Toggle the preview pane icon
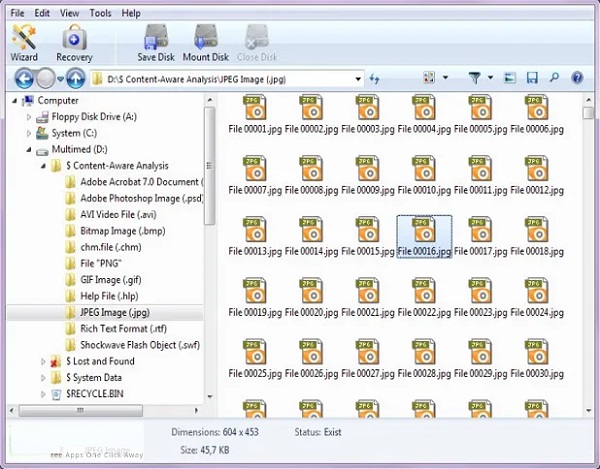Image resolution: width=600 pixels, height=469 pixels. (x=510, y=78)
